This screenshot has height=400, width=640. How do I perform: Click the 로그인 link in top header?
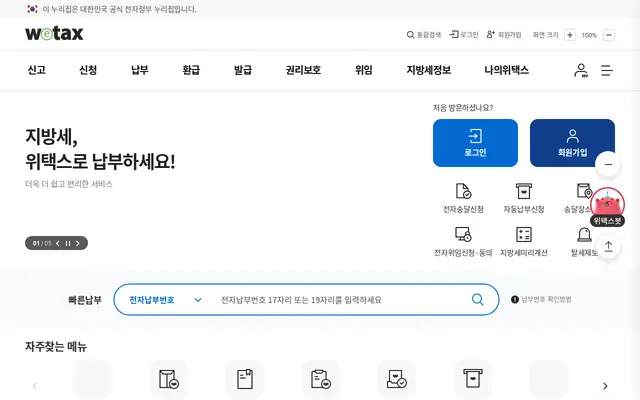pyautogui.click(x=464, y=35)
